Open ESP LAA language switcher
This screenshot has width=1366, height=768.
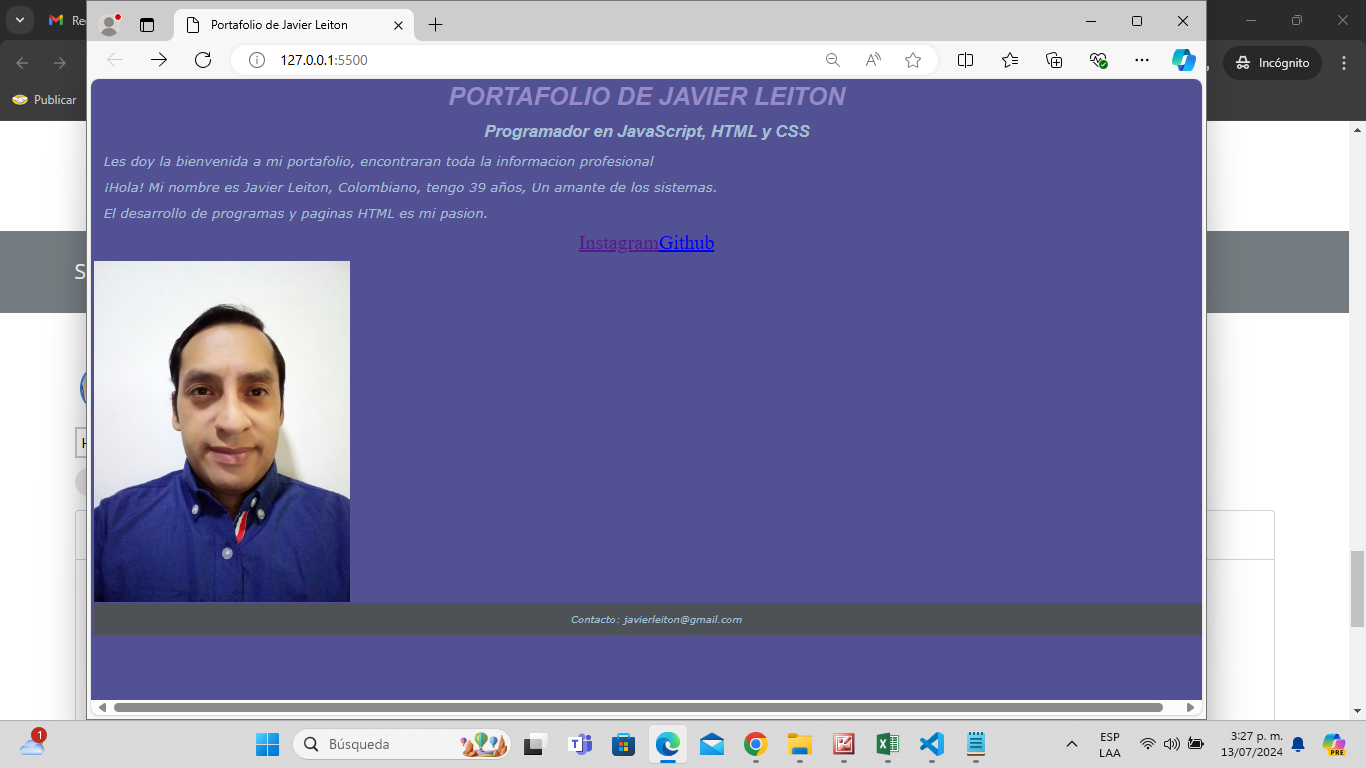click(x=1109, y=744)
